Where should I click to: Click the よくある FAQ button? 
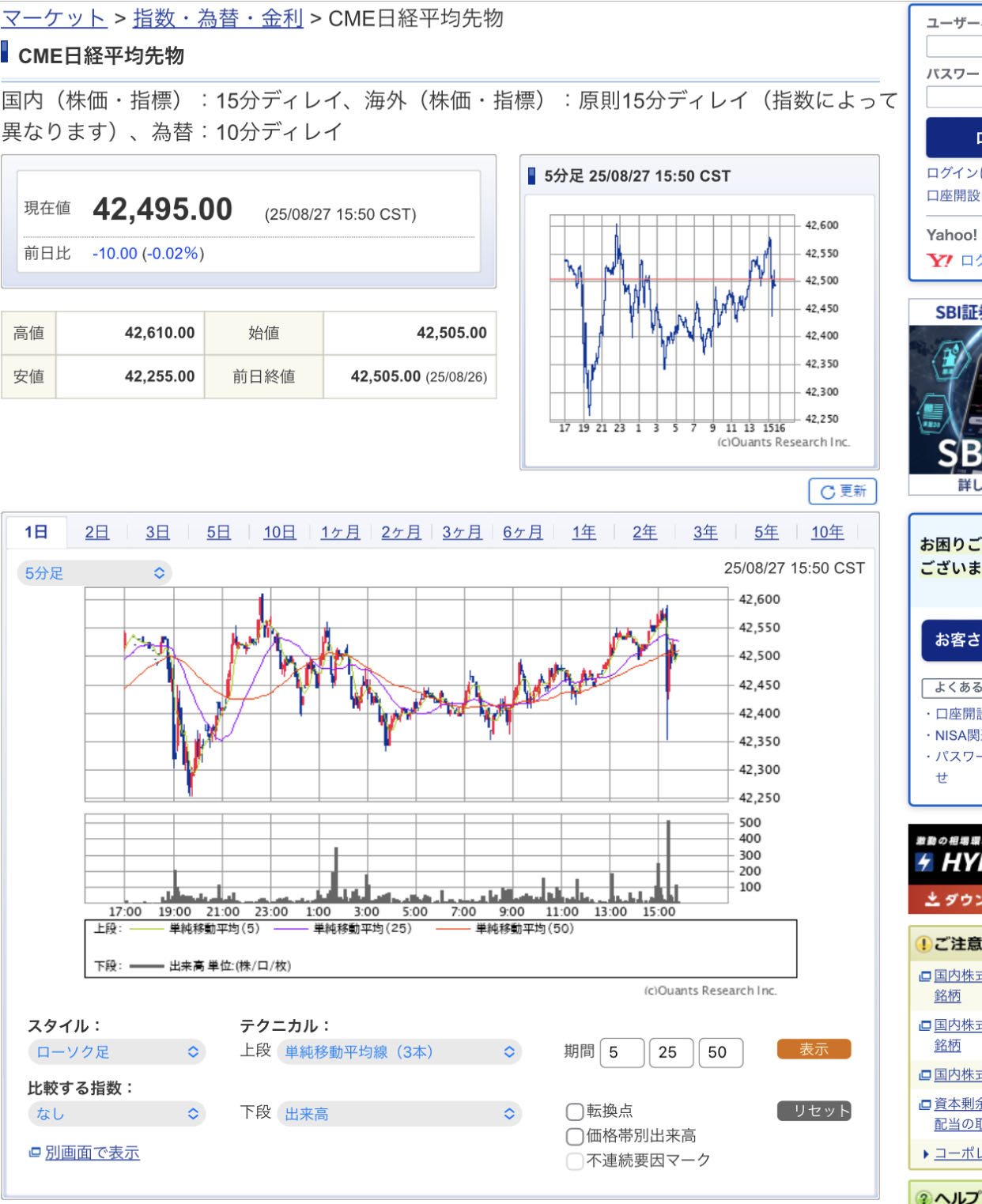(952, 688)
